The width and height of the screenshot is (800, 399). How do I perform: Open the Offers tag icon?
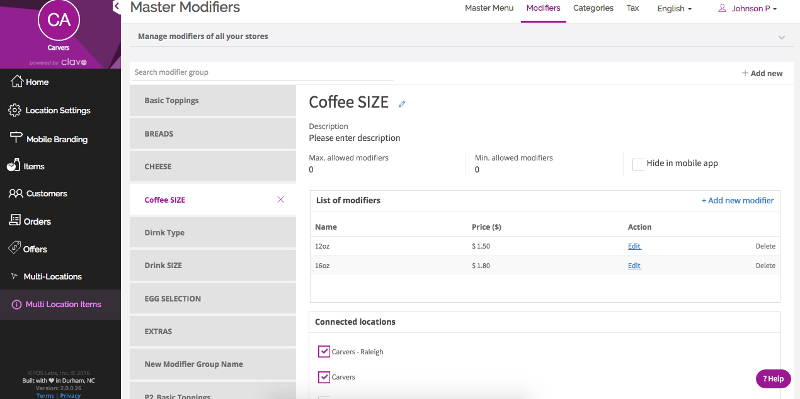coord(15,248)
